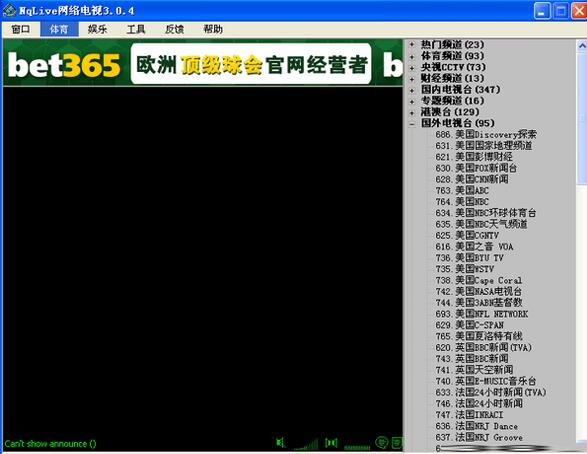The width and height of the screenshot is (587, 454).
Task: Expand the 热门频道 (23) category
Action: coord(412,45)
